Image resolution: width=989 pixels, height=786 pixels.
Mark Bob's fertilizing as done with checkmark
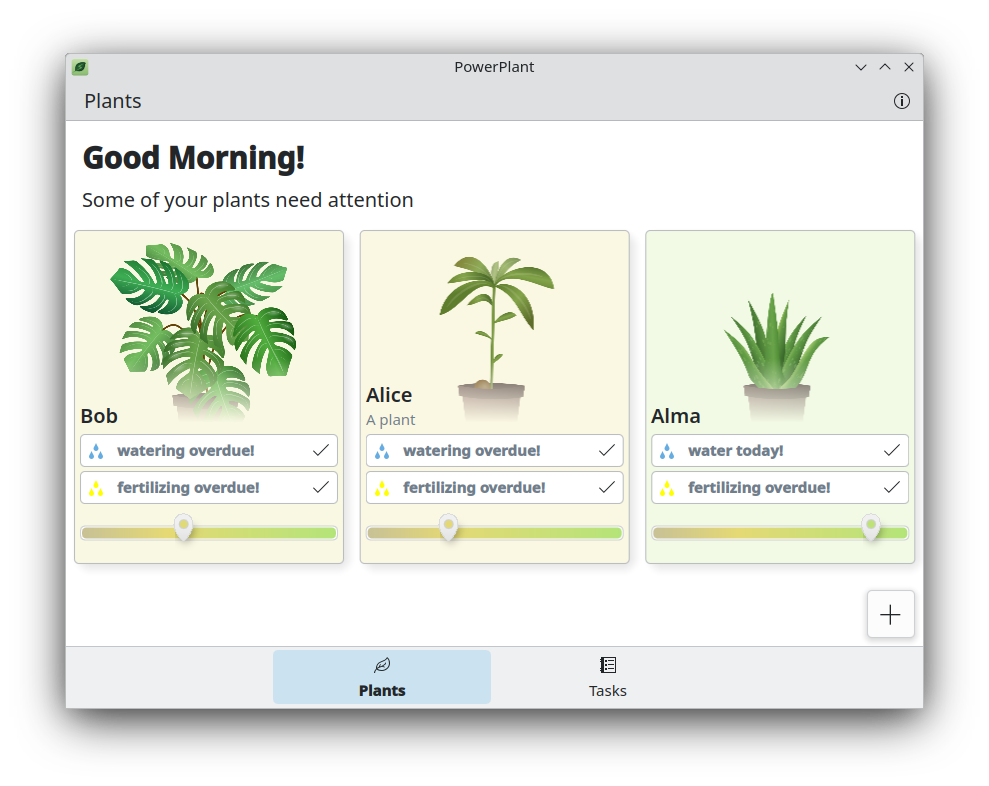click(x=320, y=487)
